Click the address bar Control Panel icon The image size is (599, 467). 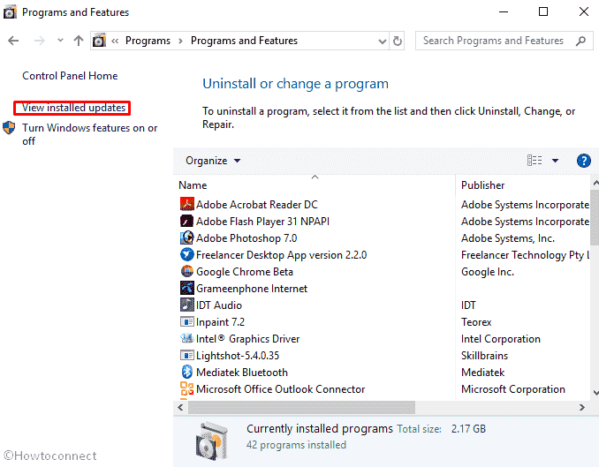[x=99, y=41]
